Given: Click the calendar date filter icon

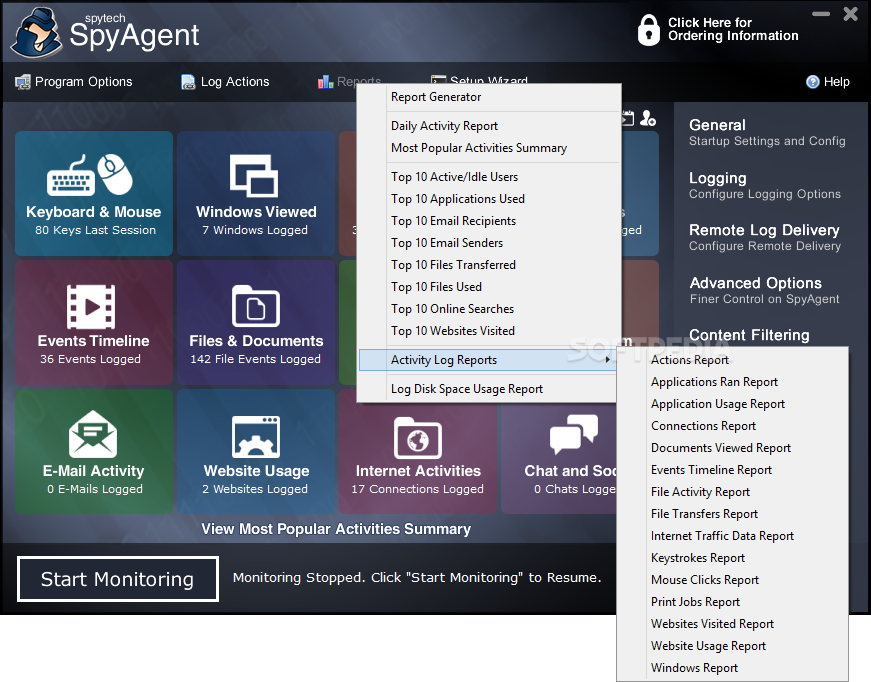Looking at the screenshot, I should (x=628, y=118).
